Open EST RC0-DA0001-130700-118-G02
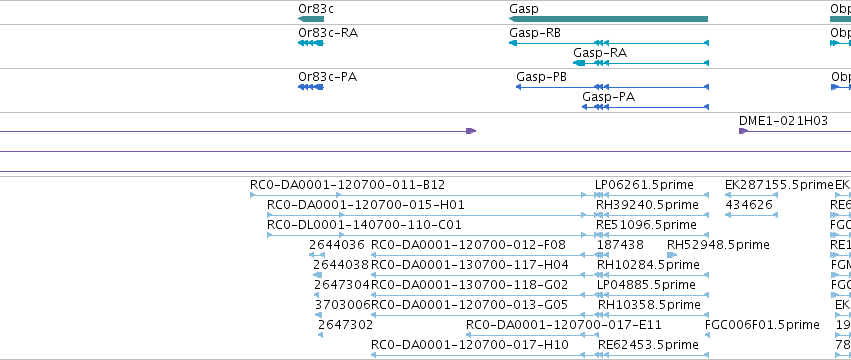The image size is (851, 360). [469, 286]
